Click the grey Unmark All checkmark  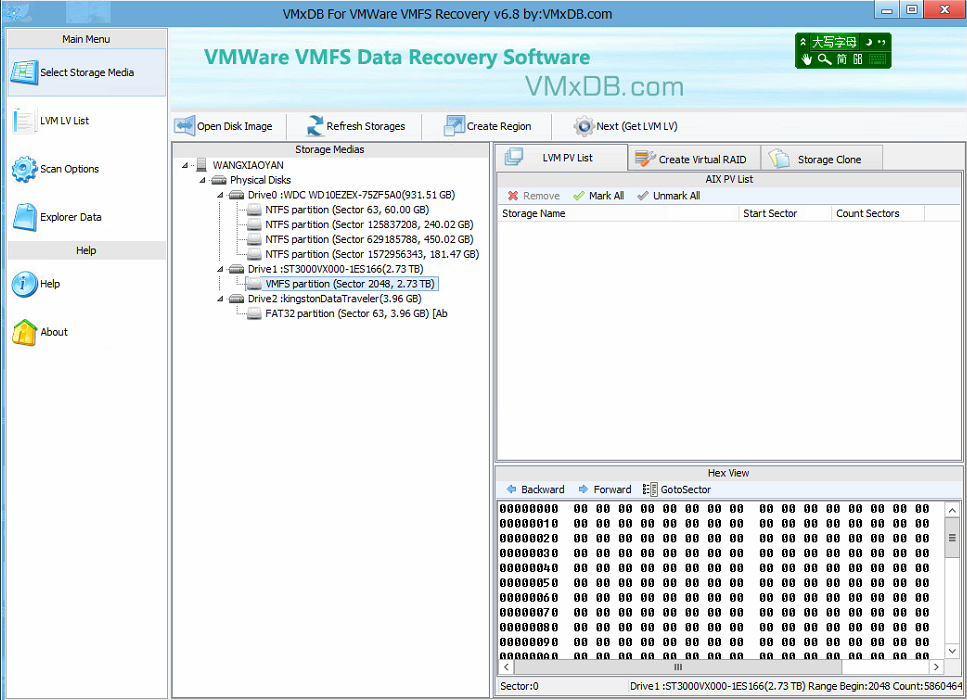643,196
